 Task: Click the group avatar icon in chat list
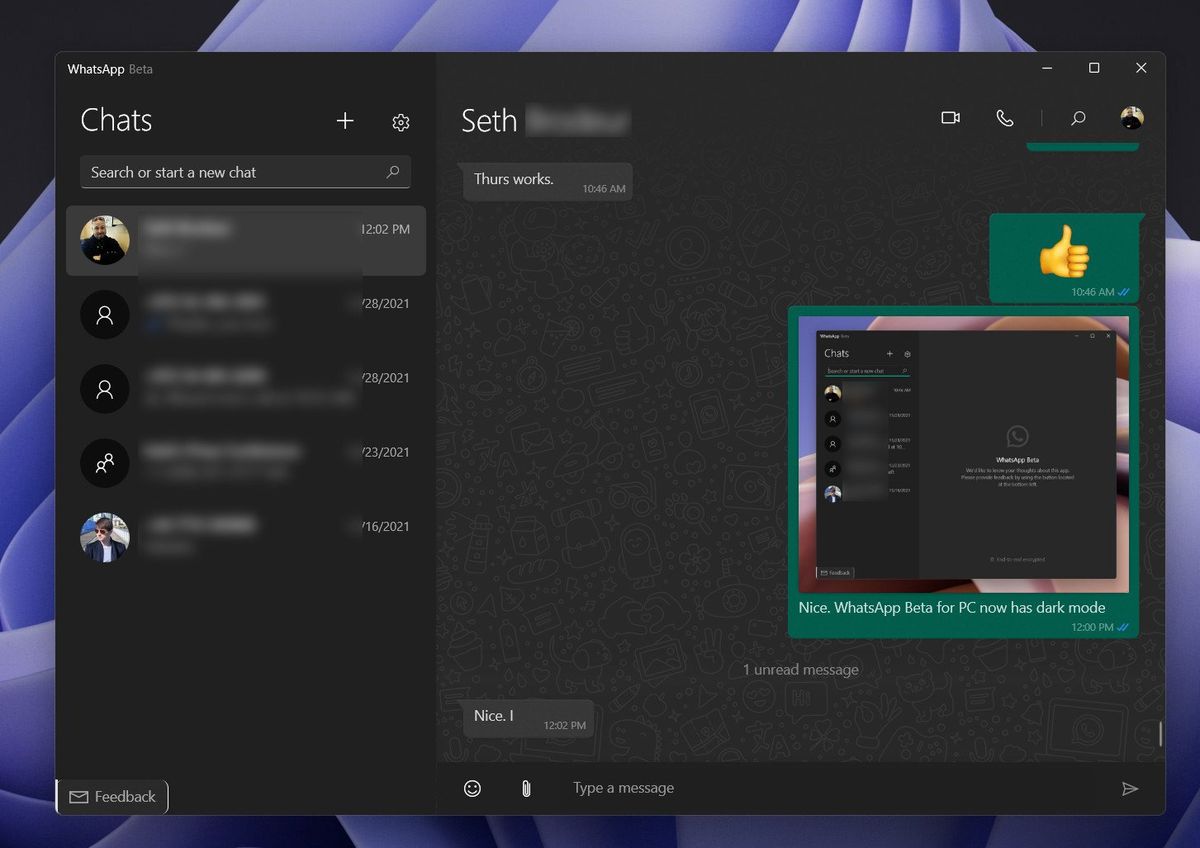tap(105, 463)
